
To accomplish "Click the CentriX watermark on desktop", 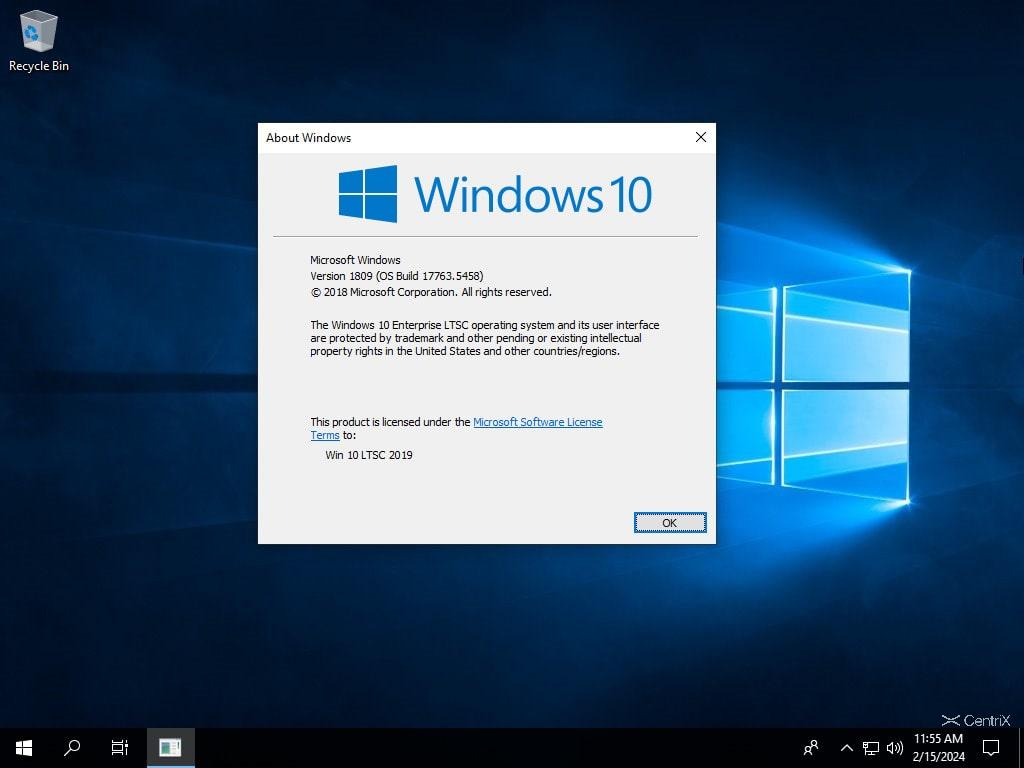I will pyautogui.click(x=976, y=720).
